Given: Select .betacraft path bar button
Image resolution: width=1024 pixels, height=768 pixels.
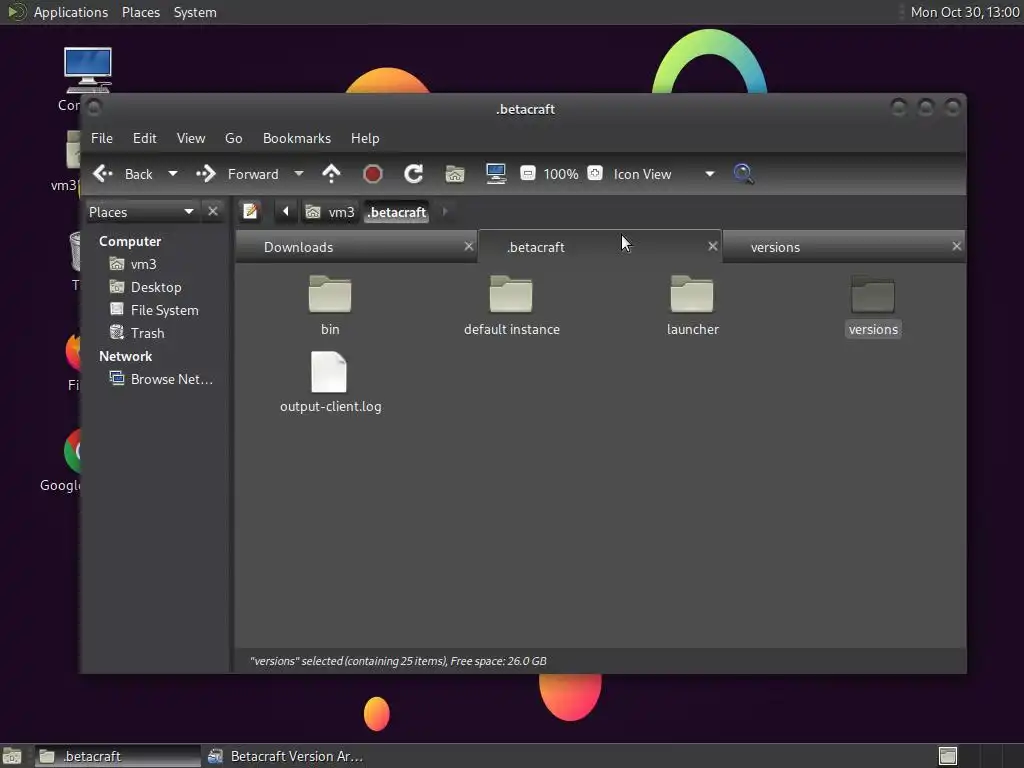Looking at the screenshot, I should coord(396,212).
